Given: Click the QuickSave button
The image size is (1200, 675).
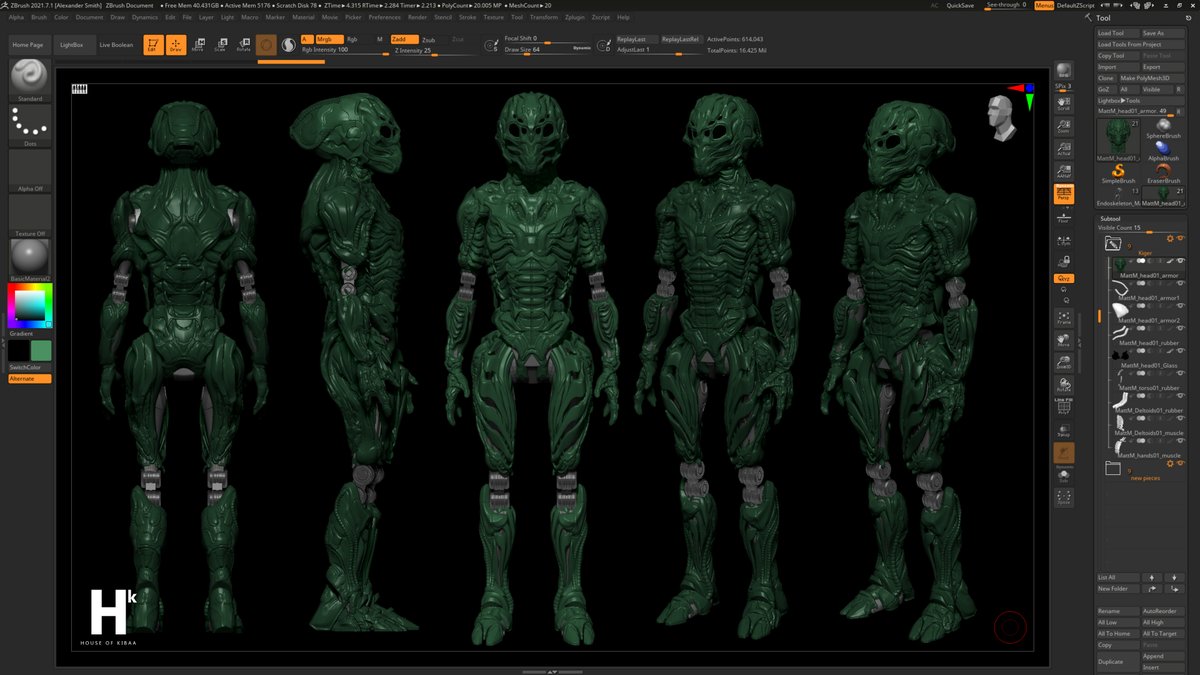Looking at the screenshot, I should point(960,5).
